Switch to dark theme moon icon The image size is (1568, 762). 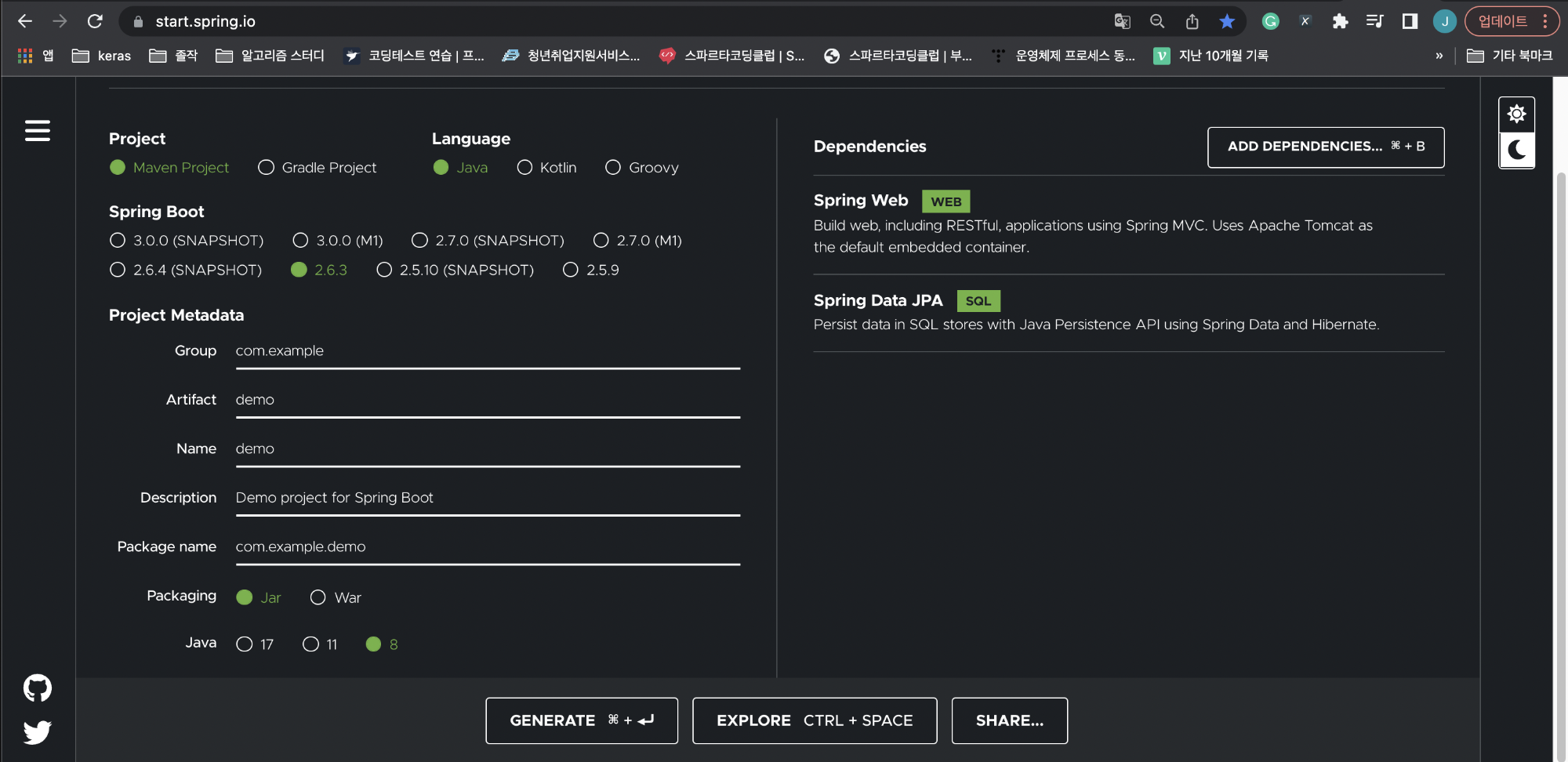[x=1516, y=150]
